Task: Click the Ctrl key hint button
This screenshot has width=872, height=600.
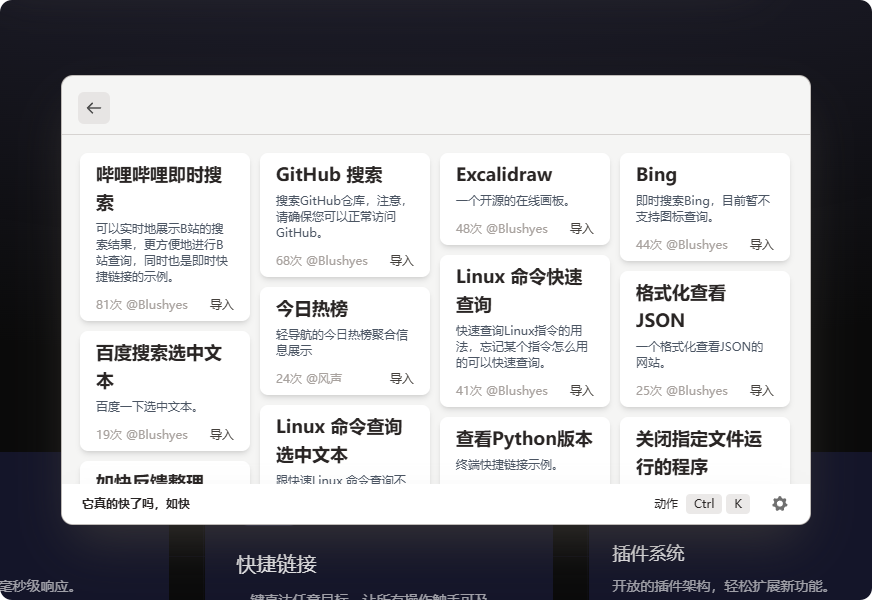Action: pyautogui.click(x=703, y=504)
